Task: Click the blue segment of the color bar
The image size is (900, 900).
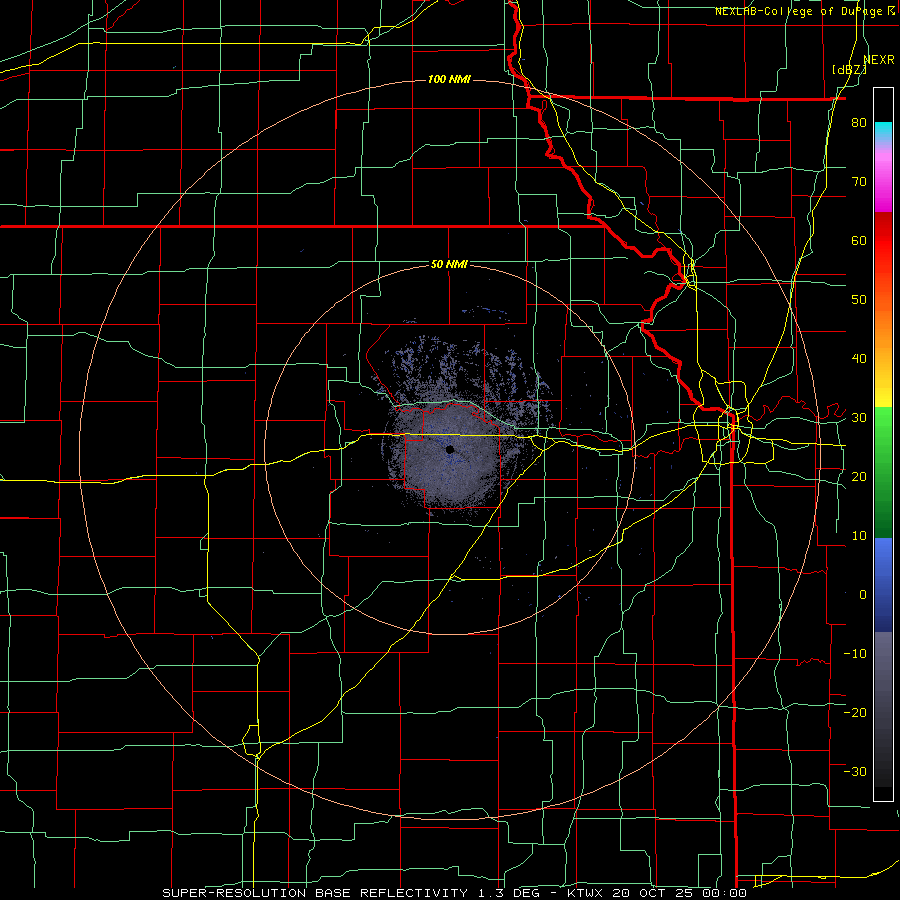Action: pyautogui.click(x=883, y=584)
